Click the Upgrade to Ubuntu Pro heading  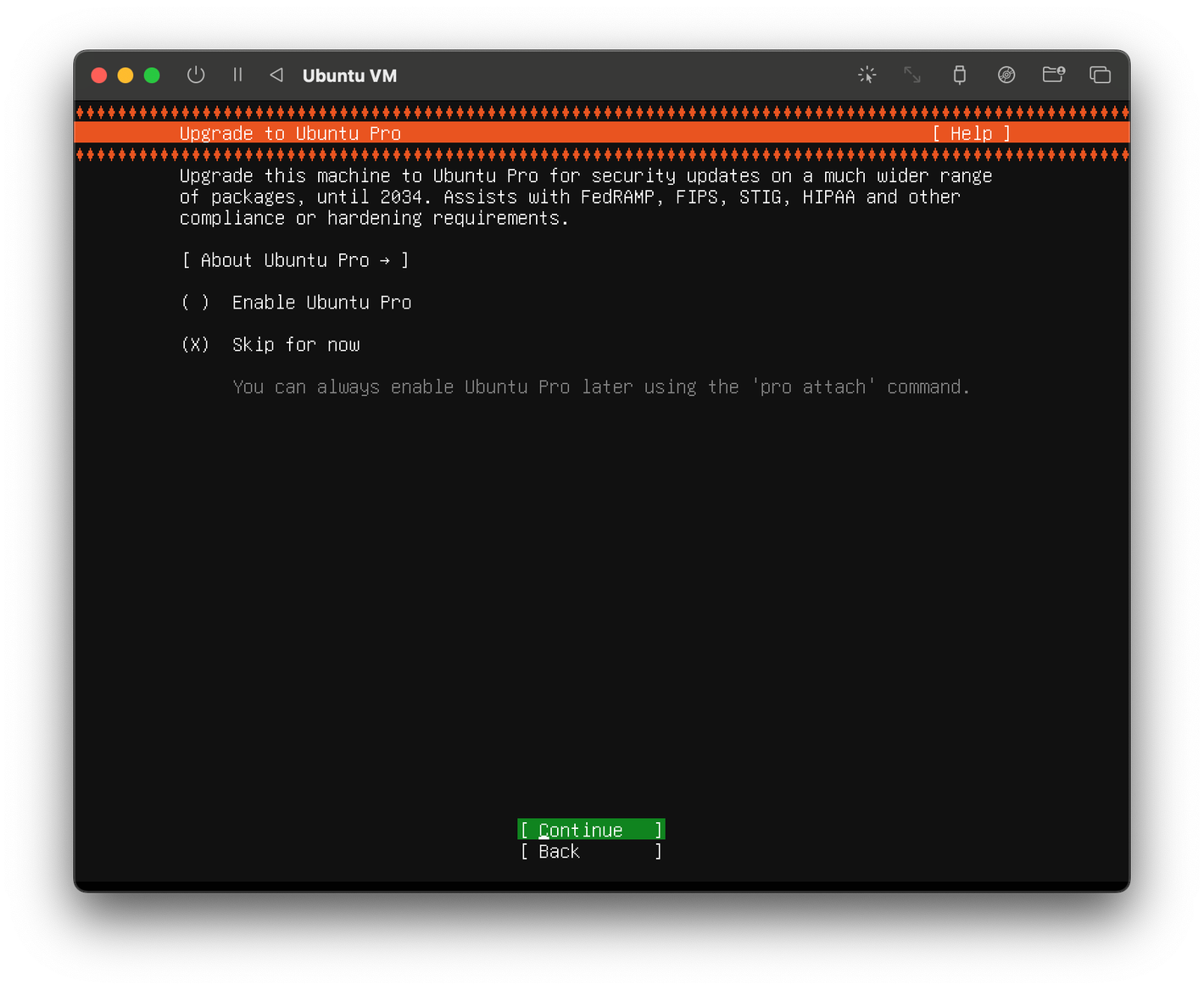[x=290, y=133]
